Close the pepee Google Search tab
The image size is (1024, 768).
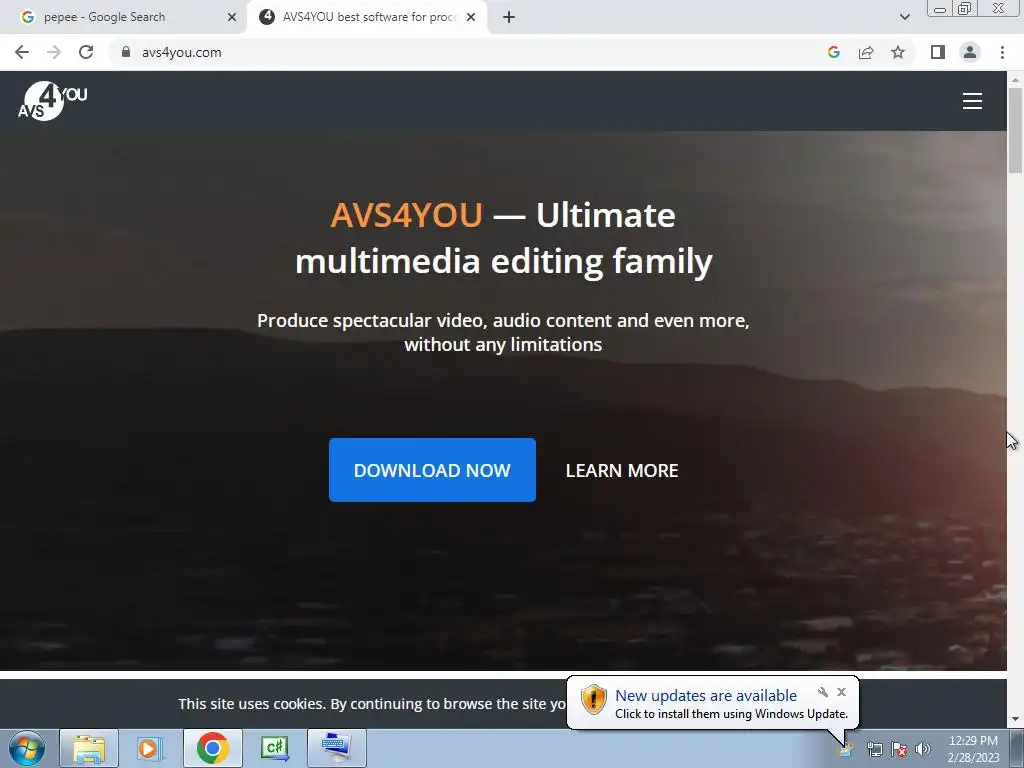click(232, 17)
